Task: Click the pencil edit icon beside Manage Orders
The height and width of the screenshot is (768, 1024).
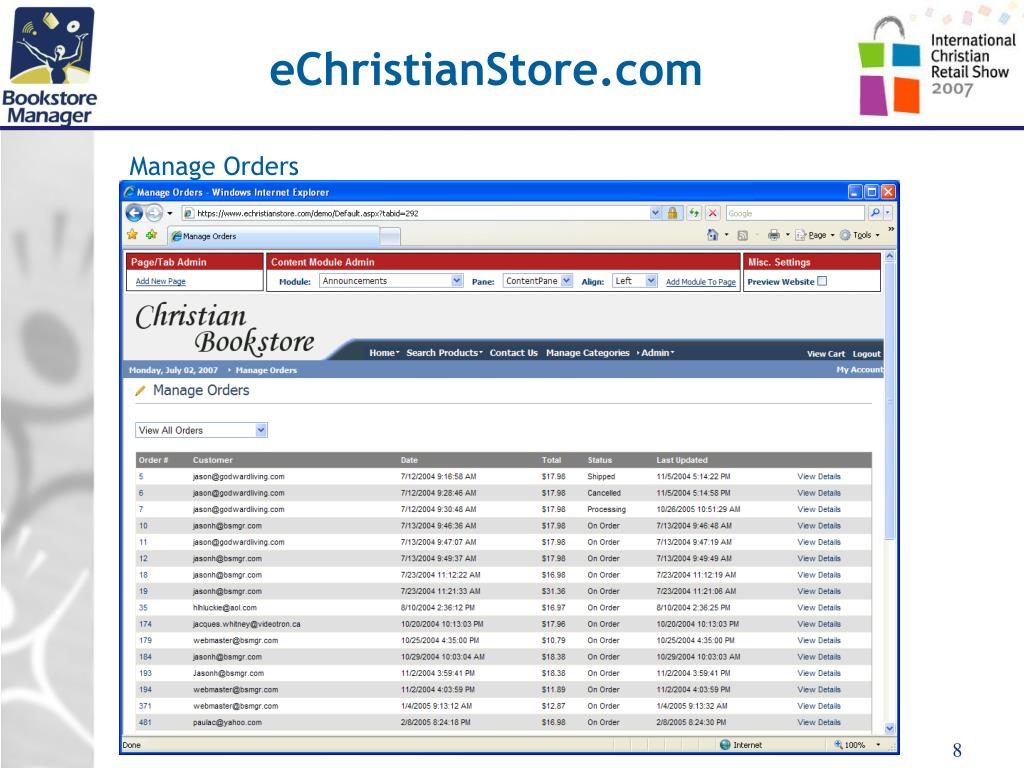Action: (140, 391)
